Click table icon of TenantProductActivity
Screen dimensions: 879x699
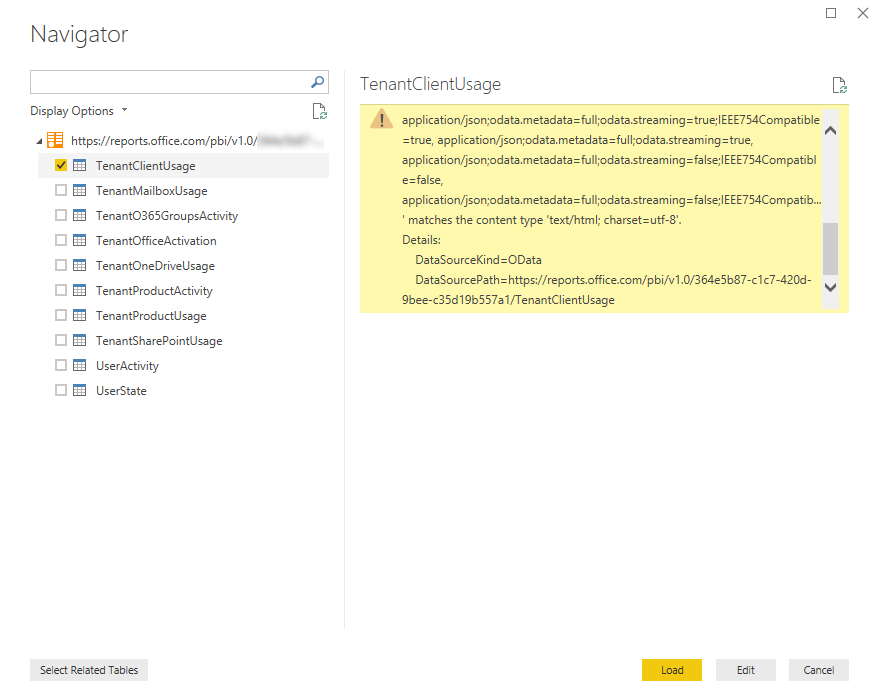pyautogui.click(x=80, y=290)
